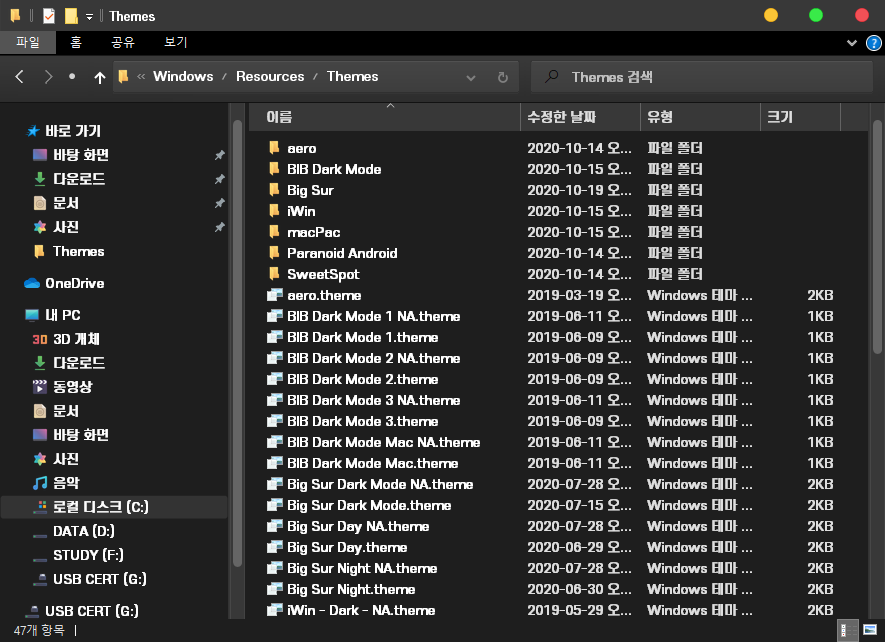
Task: Sort by the 크기 column header
Action: [x=800, y=117]
